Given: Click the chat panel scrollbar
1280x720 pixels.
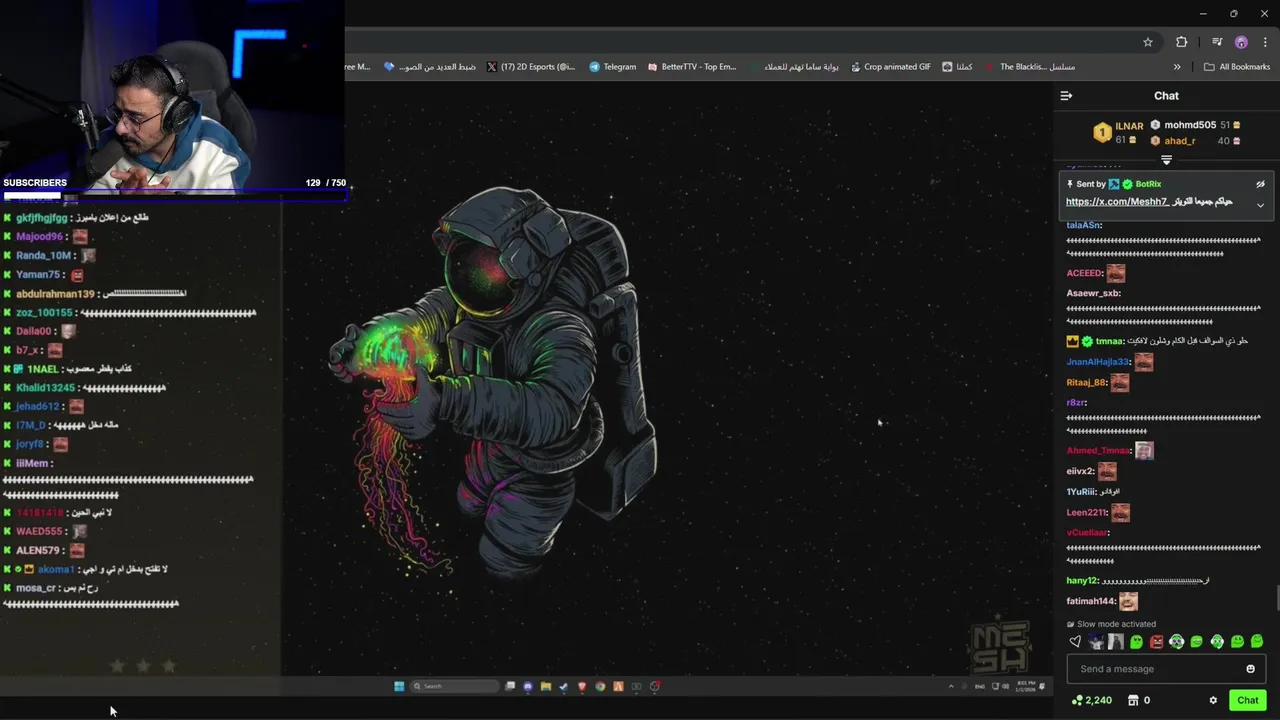Looking at the screenshot, I should point(1277,598).
